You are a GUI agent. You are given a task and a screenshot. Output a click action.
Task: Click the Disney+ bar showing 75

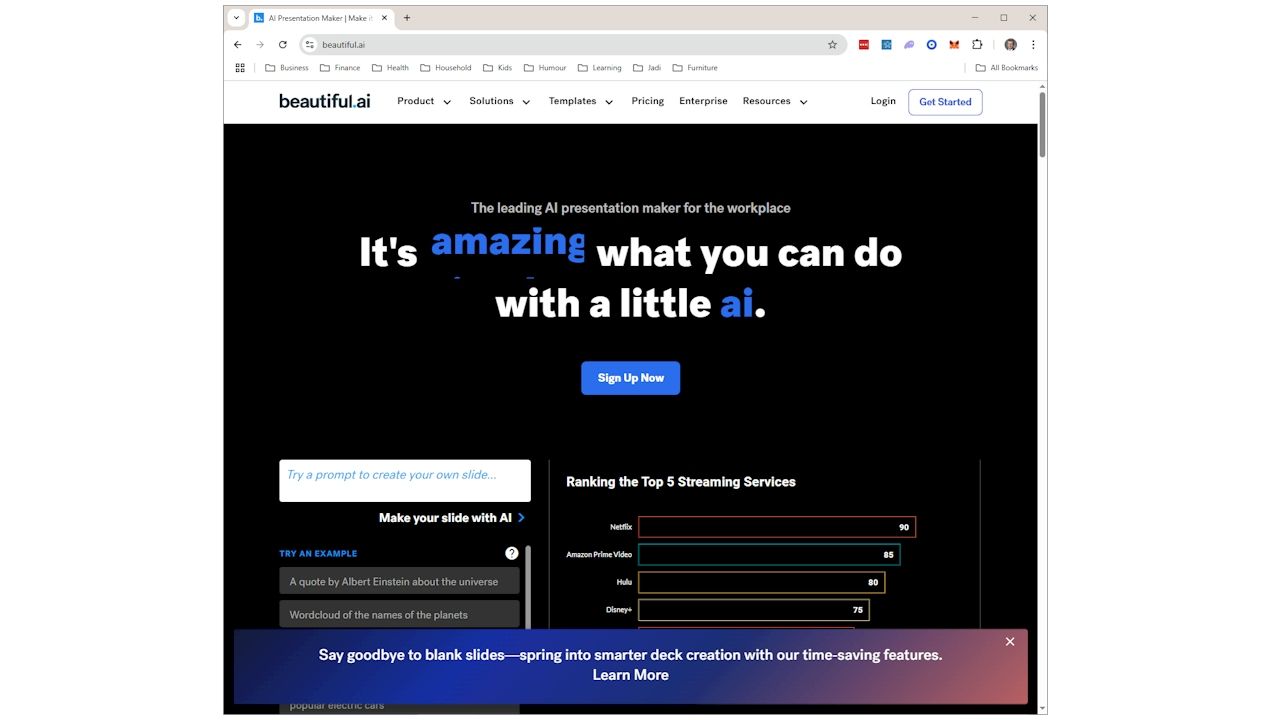click(754, 610)
